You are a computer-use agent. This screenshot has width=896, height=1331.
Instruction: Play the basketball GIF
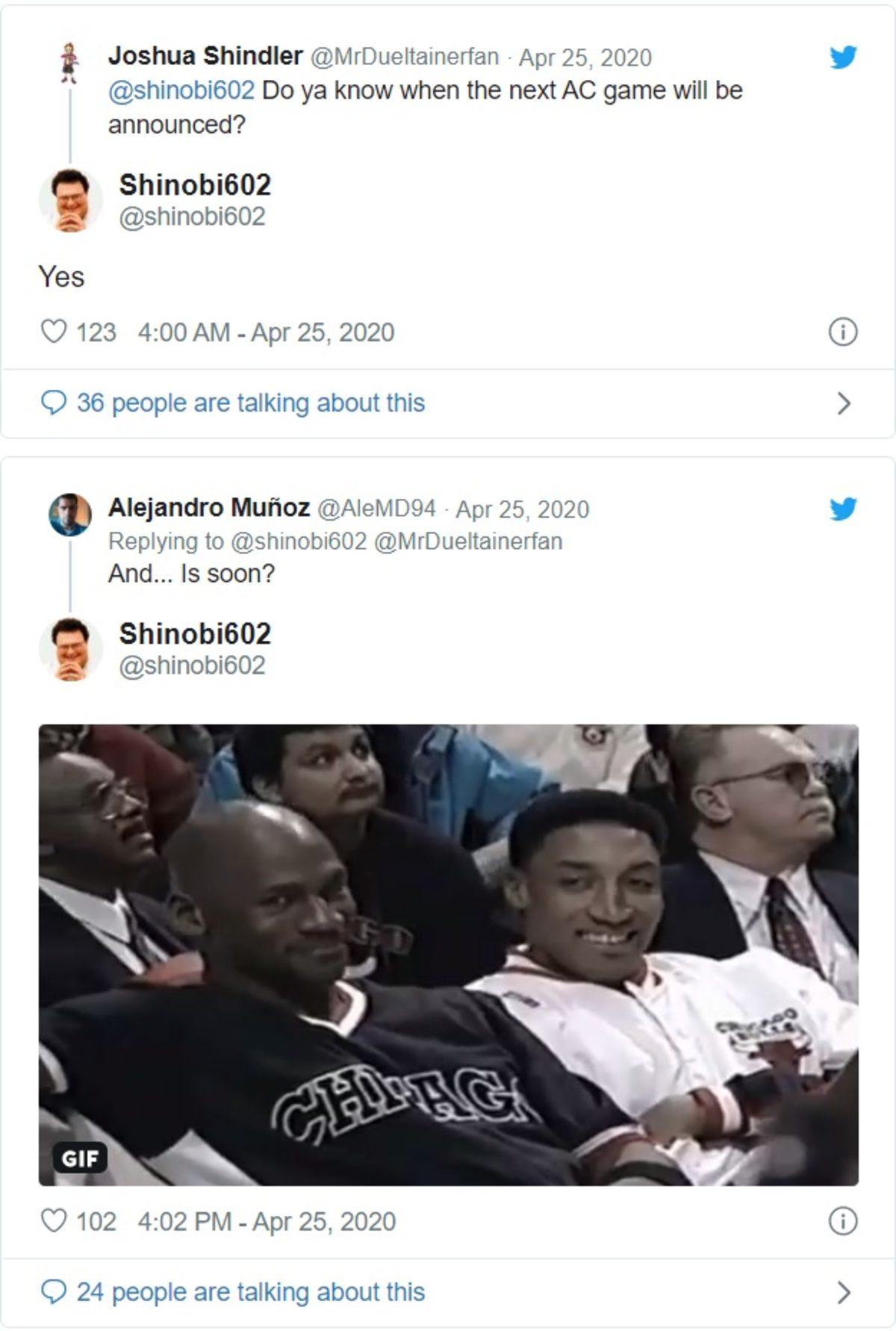tap(448, 955)
